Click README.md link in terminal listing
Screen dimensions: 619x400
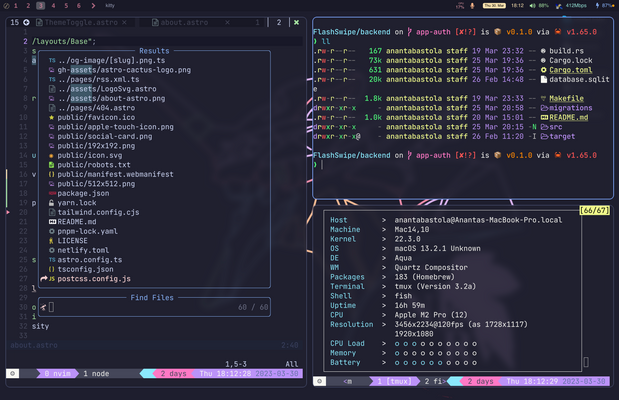pos(568,117)
